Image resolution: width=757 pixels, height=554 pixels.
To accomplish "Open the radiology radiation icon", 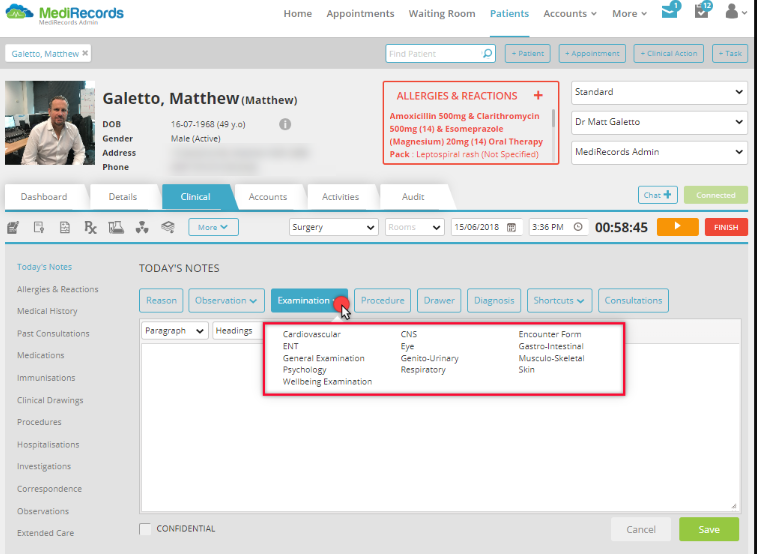I will pyautogui.click(x=142, y=227).
